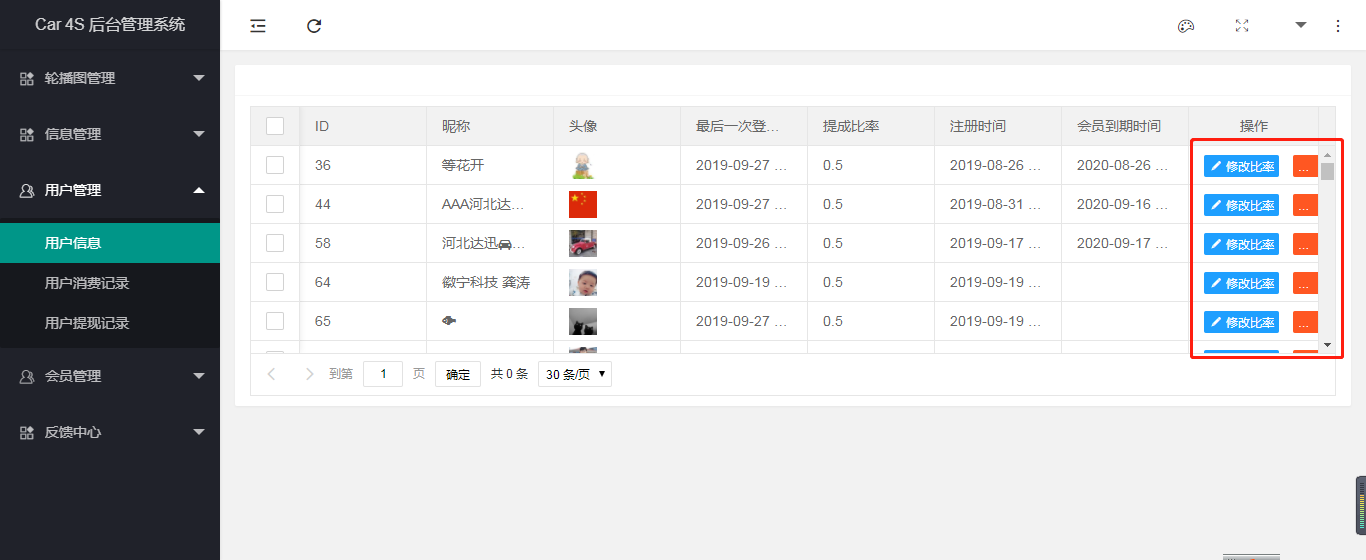The image size is (1366, 560).
Task: Expand the 轮播图管理 menu arrow
Action: 199,78
